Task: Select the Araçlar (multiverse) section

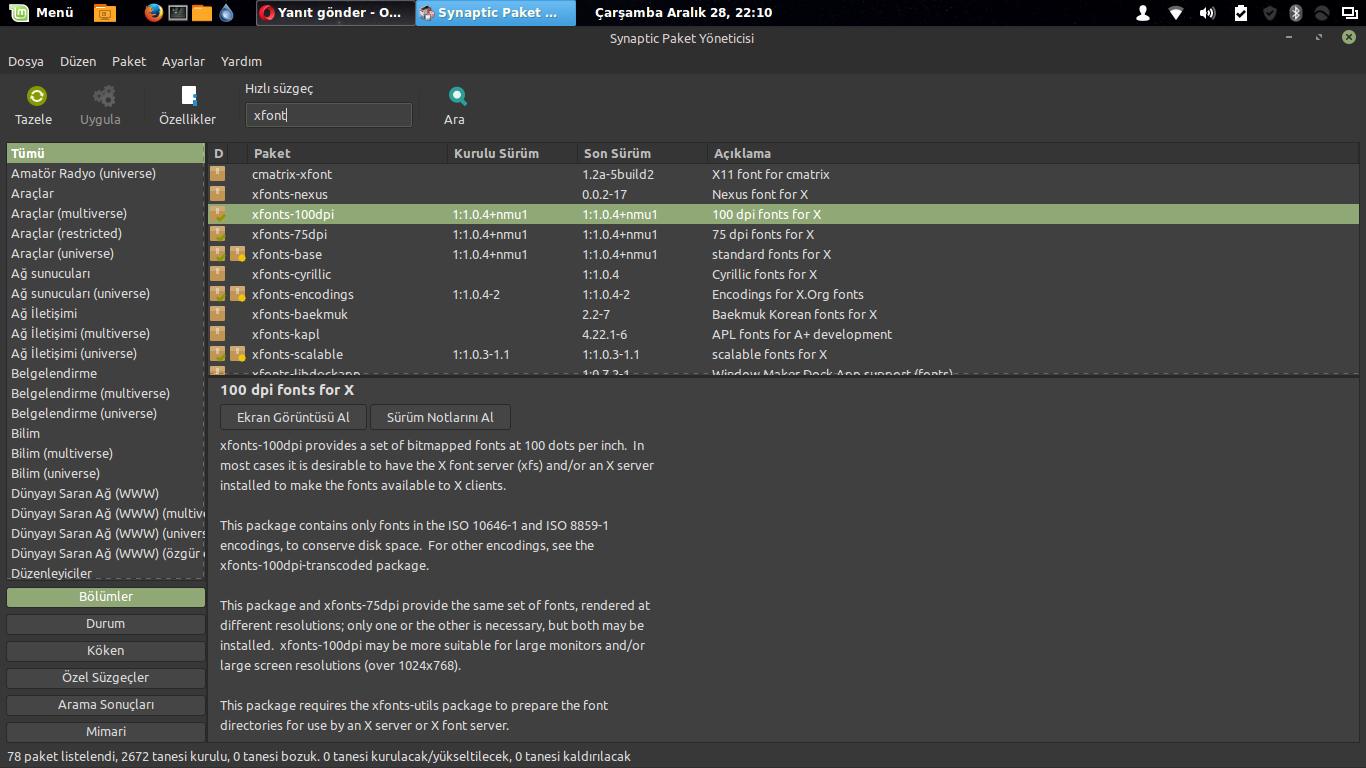Action: click(105, 214)
